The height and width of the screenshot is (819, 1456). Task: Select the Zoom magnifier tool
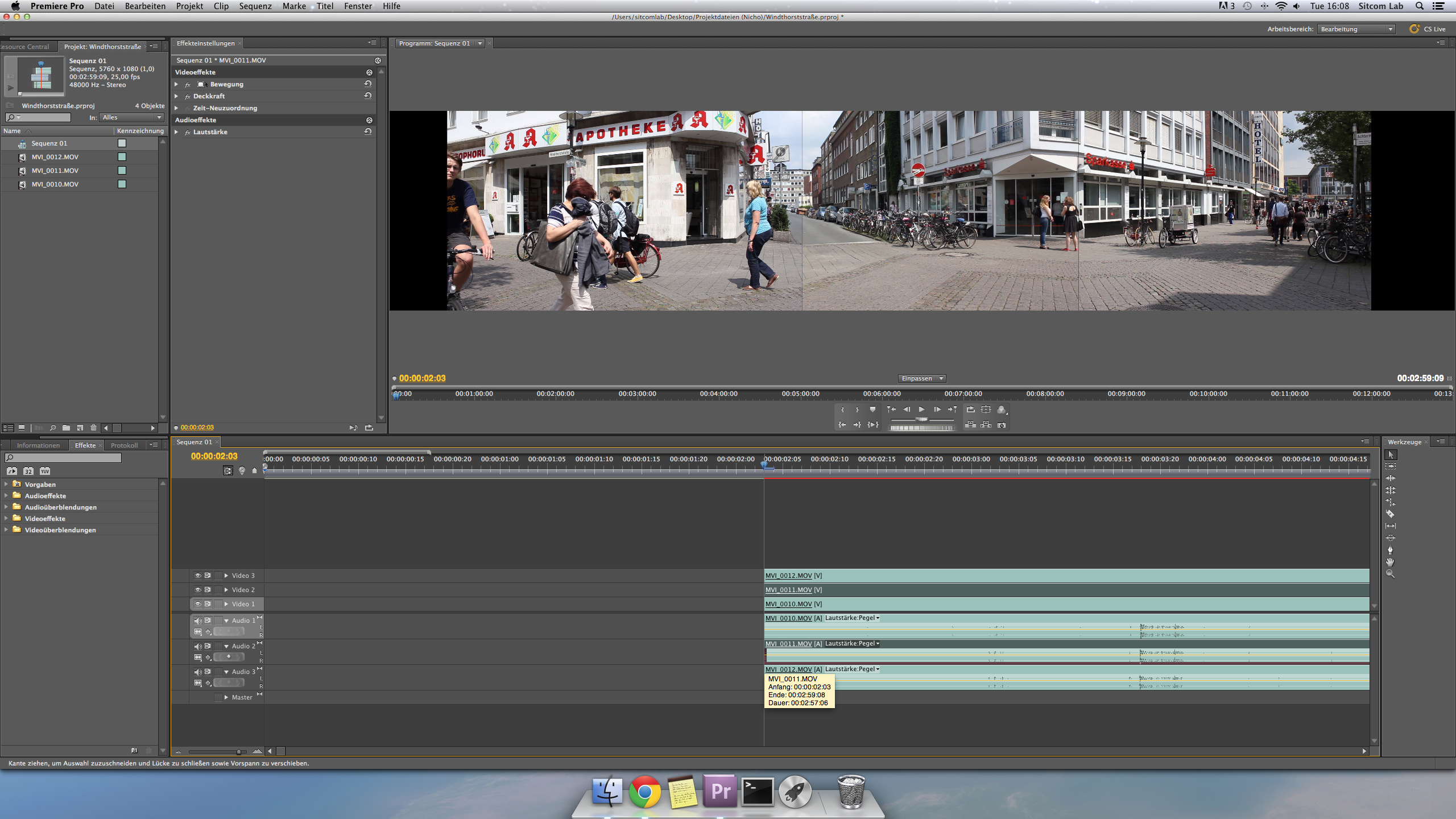pos(1391,574)
